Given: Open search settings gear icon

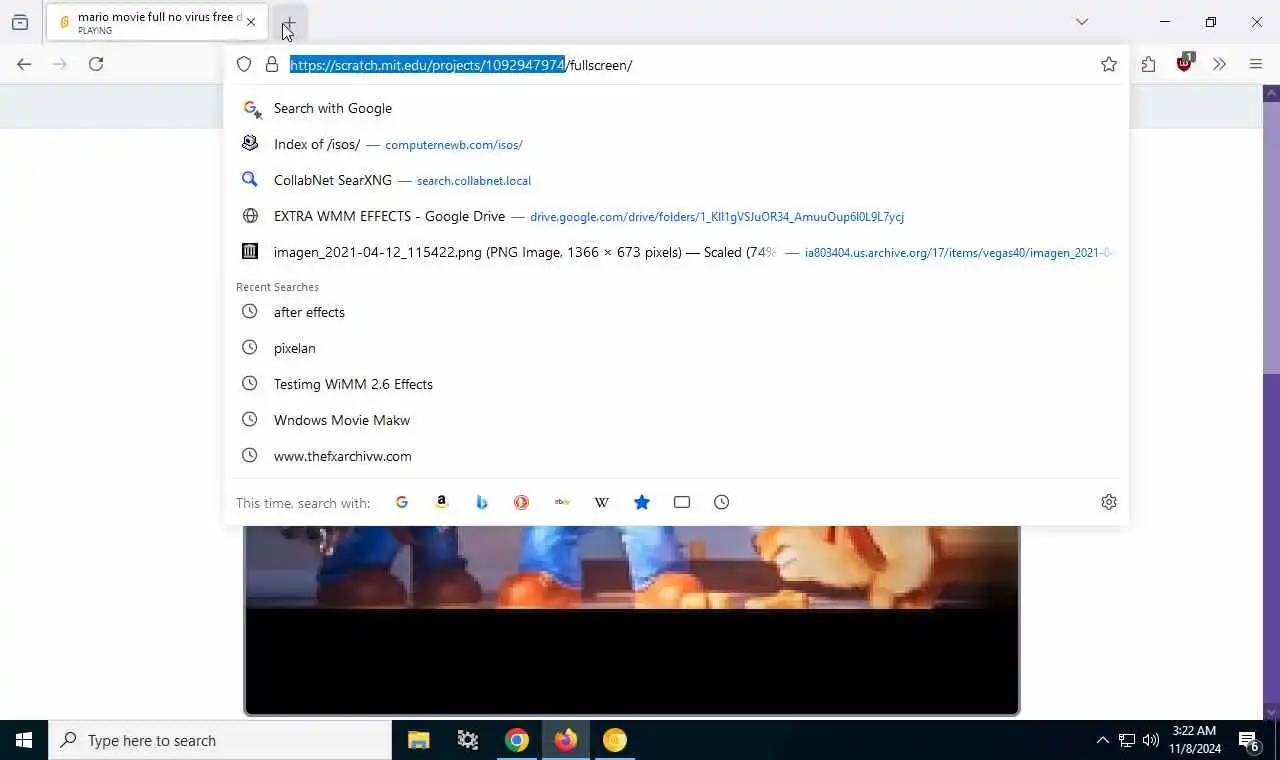Looking at the screenshot, I should pos(1109,502).
